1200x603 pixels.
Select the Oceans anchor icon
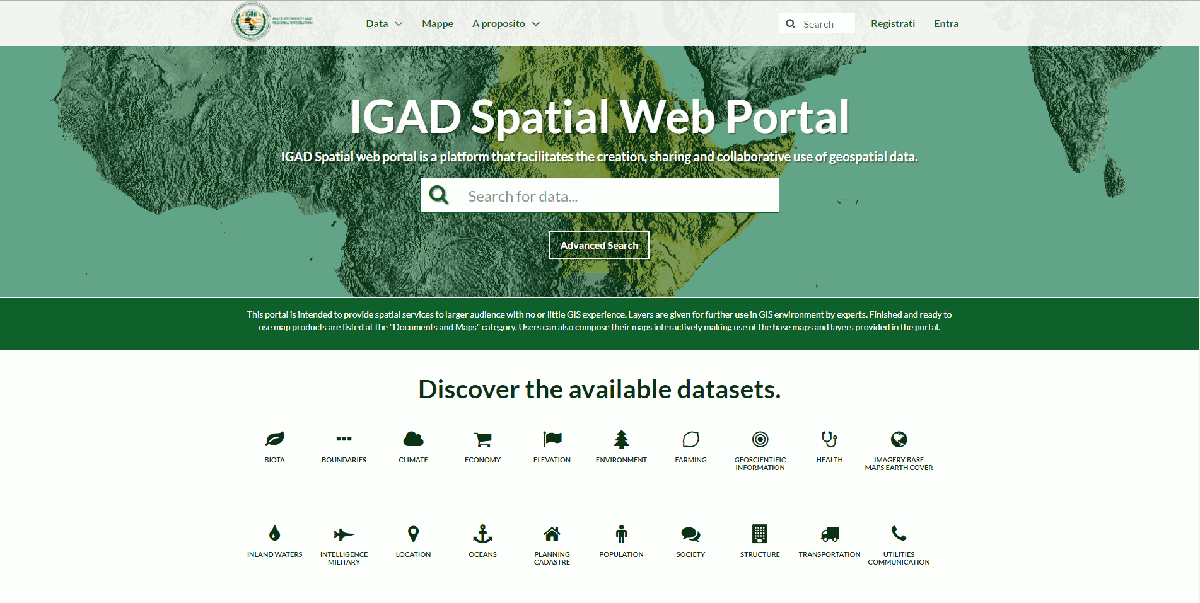pos(482,534)
